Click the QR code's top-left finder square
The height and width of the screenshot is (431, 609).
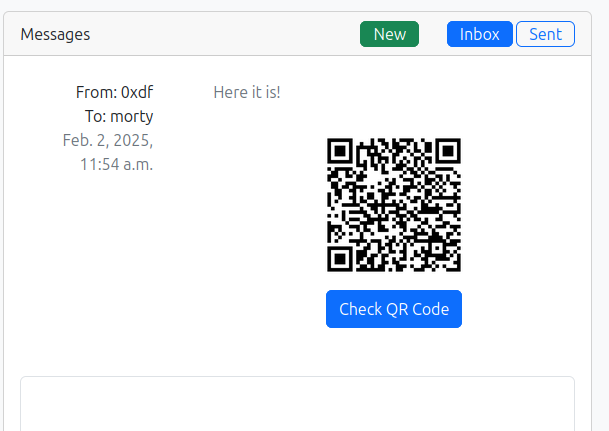point(339,150)
